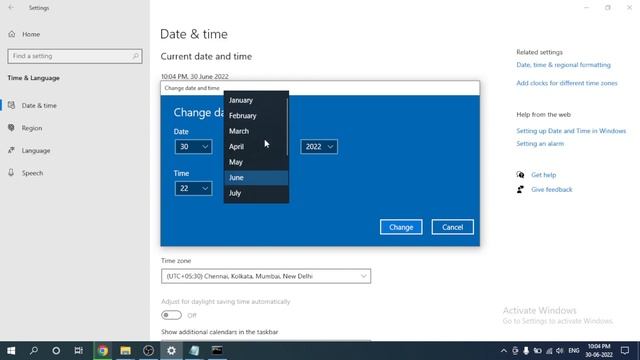This screenshot has width=640, height=360.
Task: Choose March from month dropdown list
Action: point(256,131)
